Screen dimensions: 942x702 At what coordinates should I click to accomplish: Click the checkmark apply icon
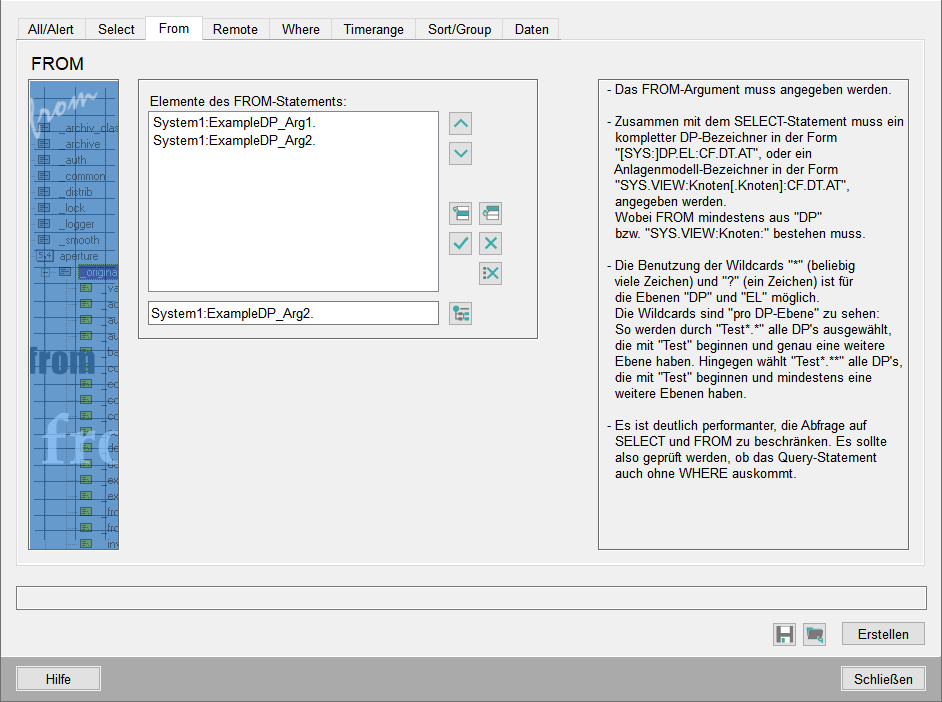(x=460, y=243)
